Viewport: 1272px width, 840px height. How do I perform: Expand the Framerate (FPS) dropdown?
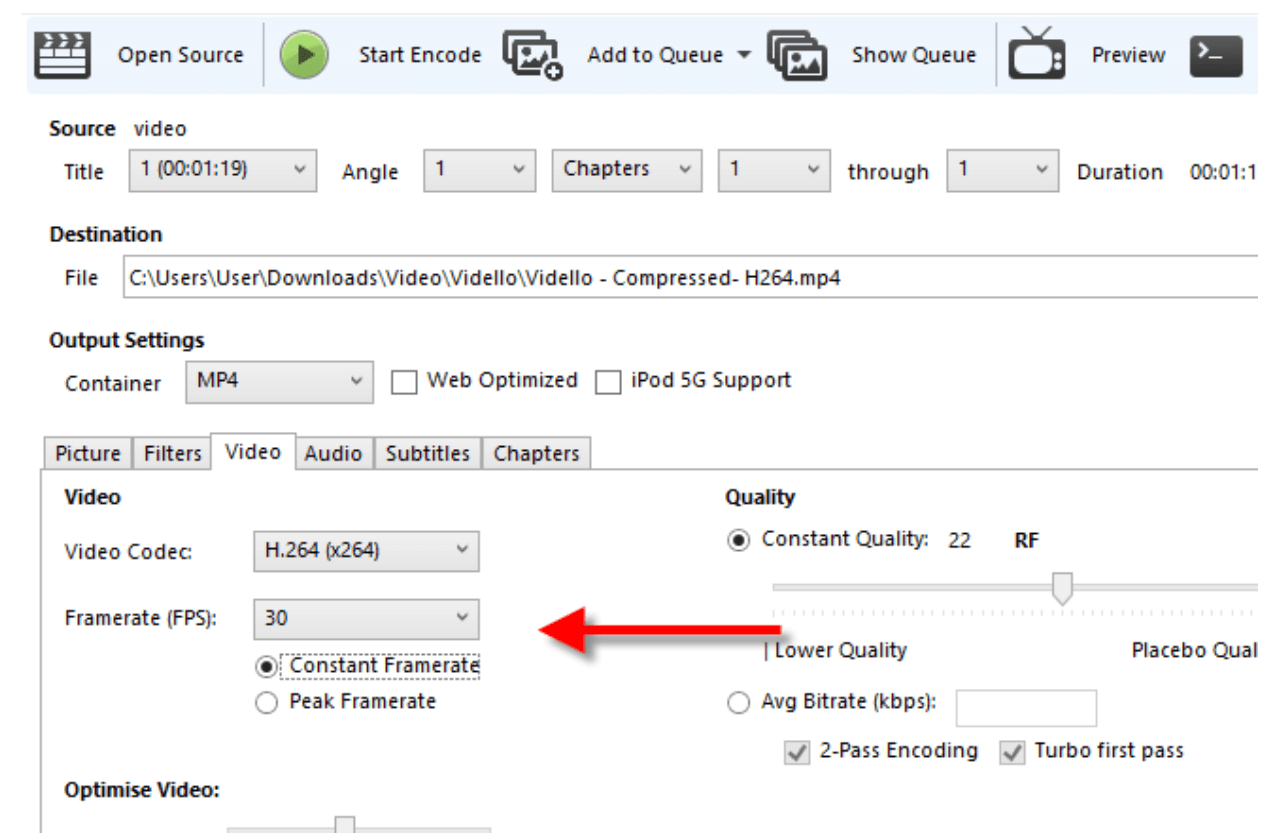click(x=366, y=619)
